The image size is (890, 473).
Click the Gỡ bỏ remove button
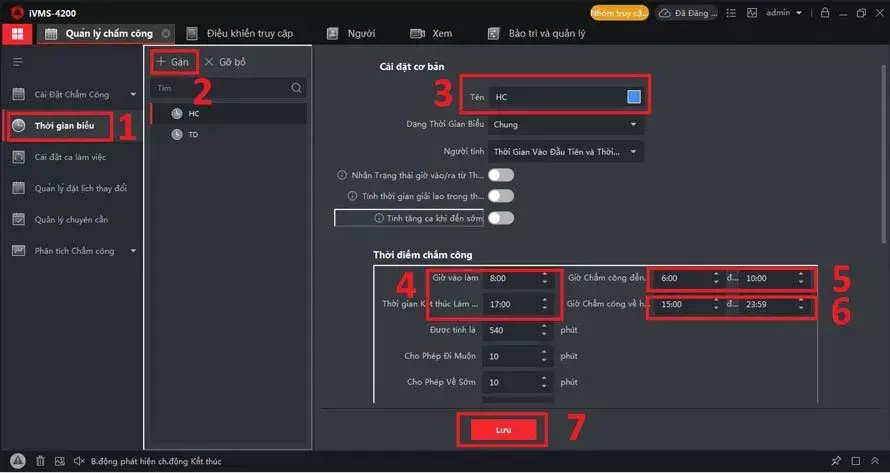pos(225,62)
